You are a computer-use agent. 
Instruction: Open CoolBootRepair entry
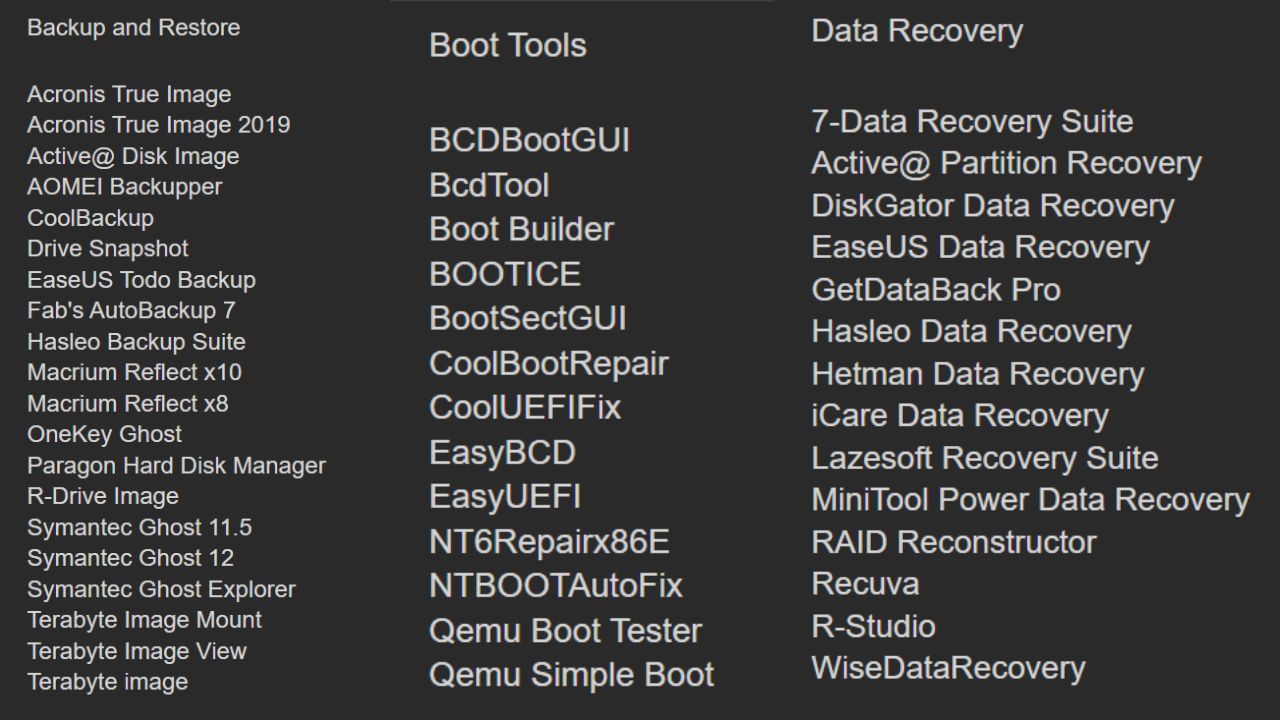click(548, 363)
